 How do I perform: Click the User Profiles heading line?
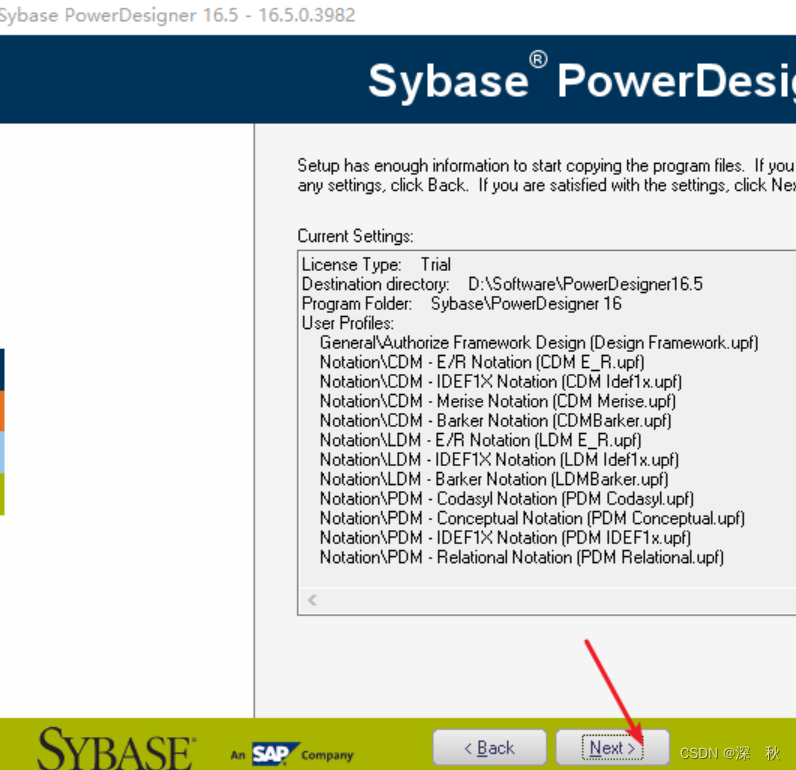tap(348, 323)
